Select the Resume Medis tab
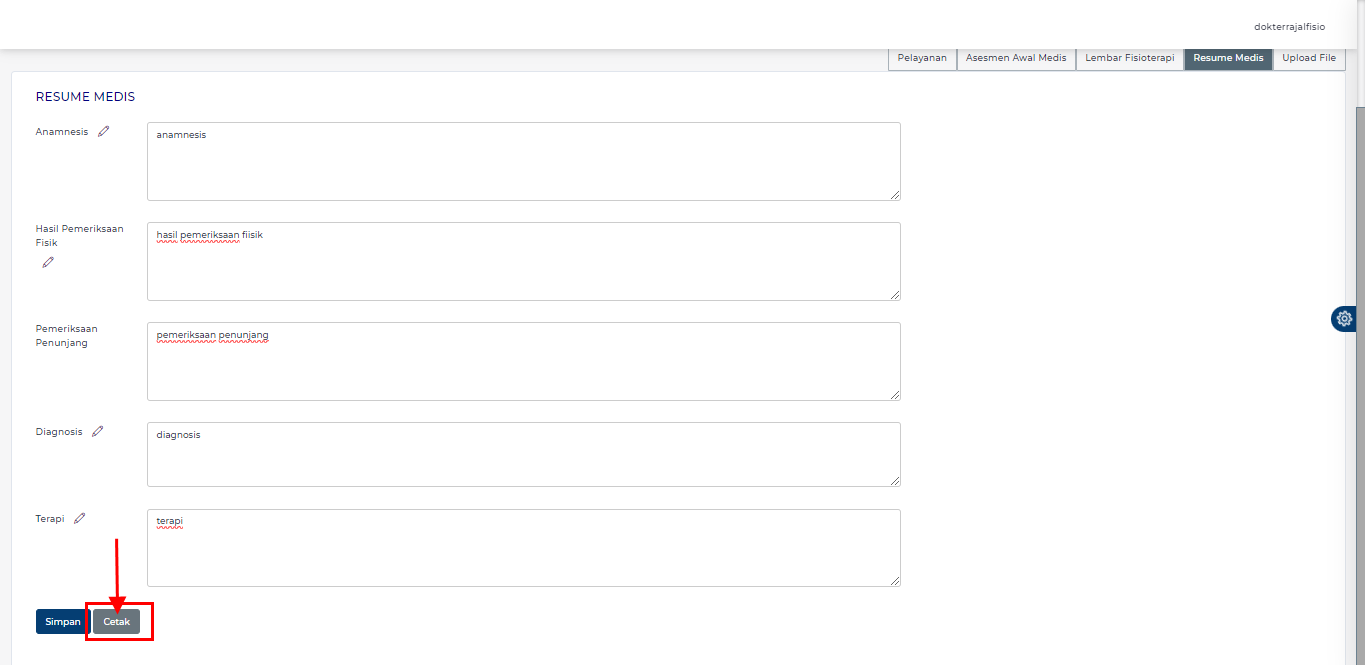1365x665 pixels. tap(1228, 58)
